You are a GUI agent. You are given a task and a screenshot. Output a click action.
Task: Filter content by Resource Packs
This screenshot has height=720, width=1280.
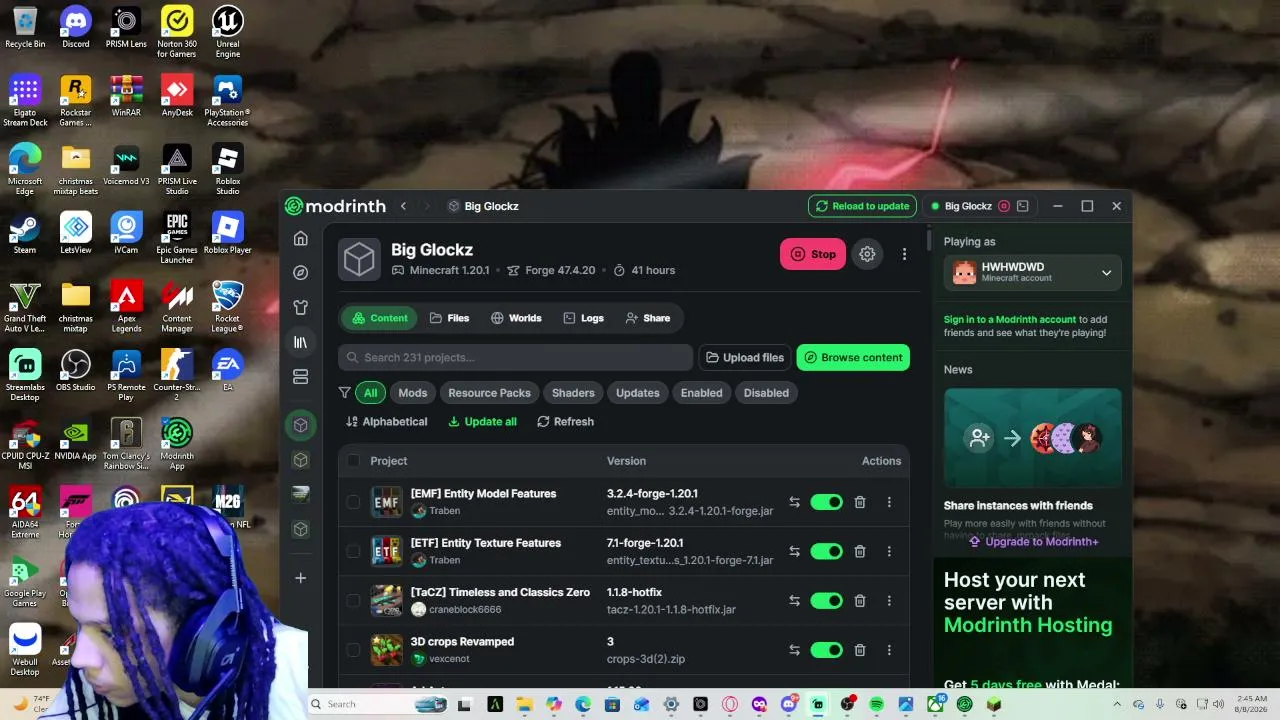pyautogui.click(x=489, y=393)
